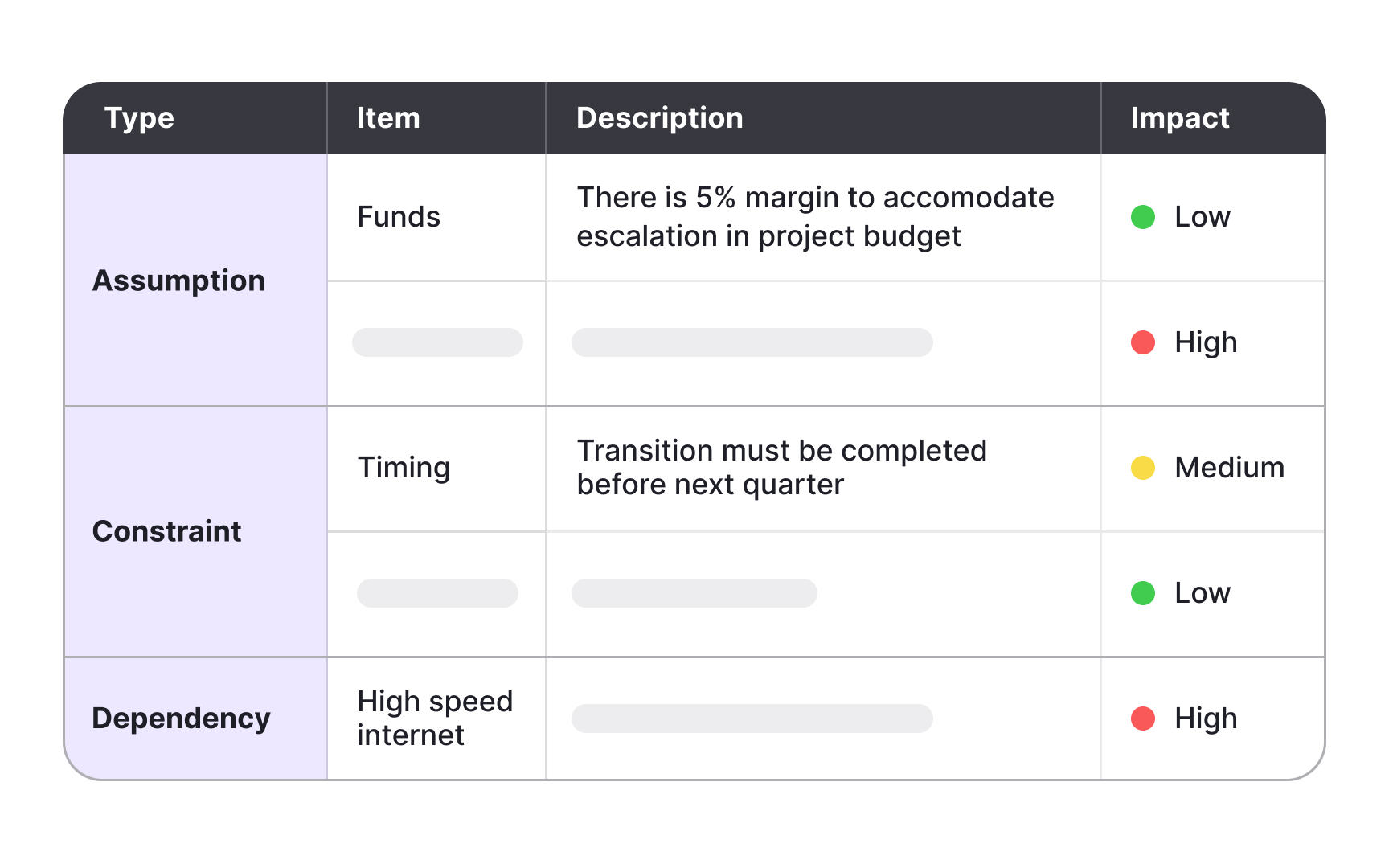The height and width of the screenshot is (868, 1389).
Task: Click the green dot below the Timing row
Action: click(1142, 593)
